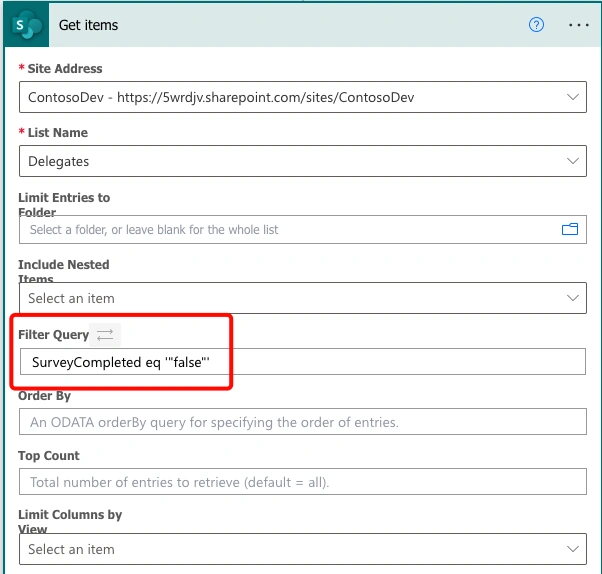This screenshot has height=574, width=602.
Task: Click the Order By label
Action: pyautogui.click(x=44, y=395)
